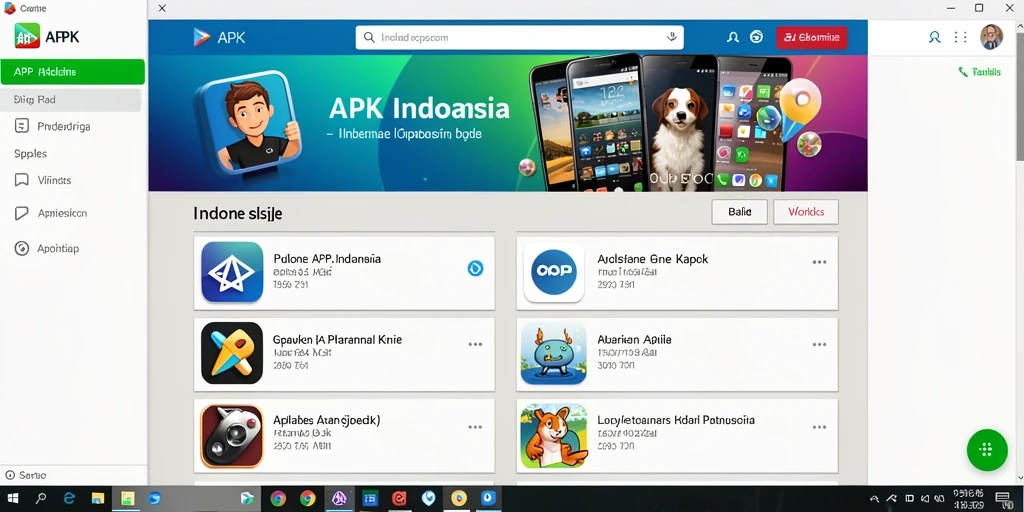Open Sortie at the sidebar bottom
The image size is (1024, 512).
[26, 475]
